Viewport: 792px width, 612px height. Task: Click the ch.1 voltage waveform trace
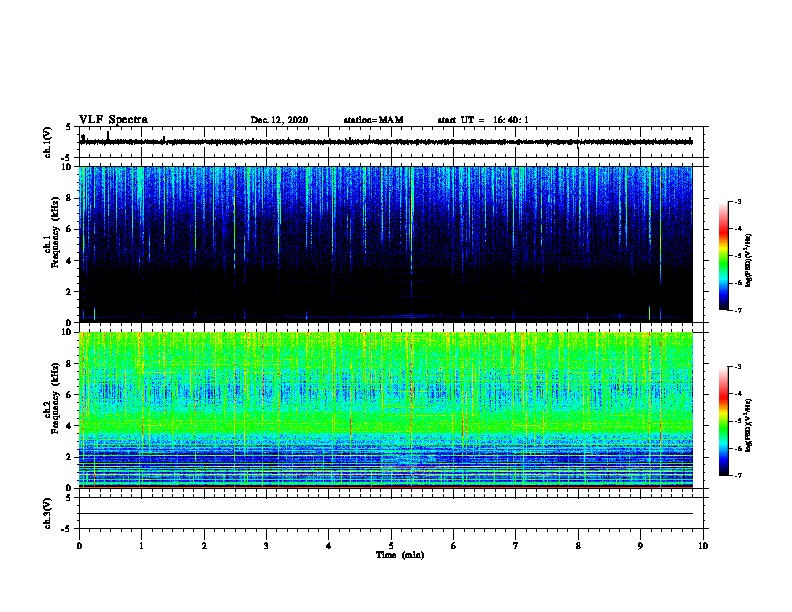386,142
